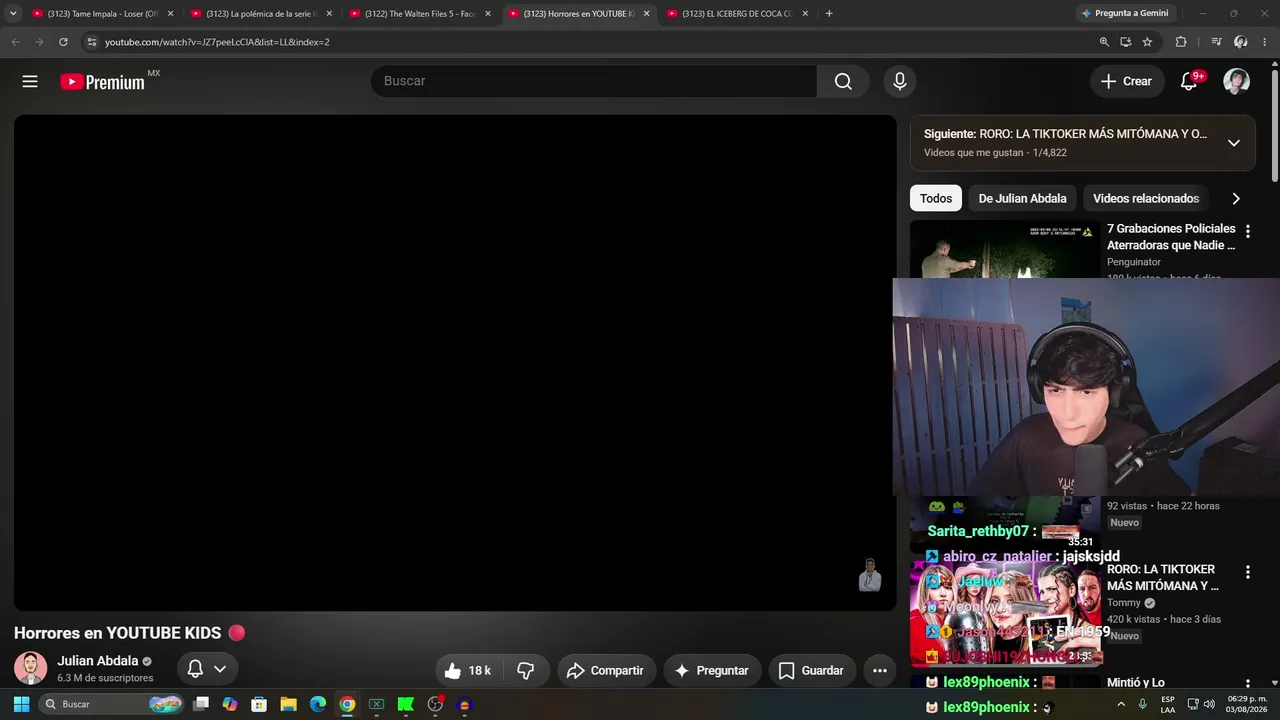Open File Explorer from the taskbar
This screenshot has height=720, width=1280.
(288, 704)
